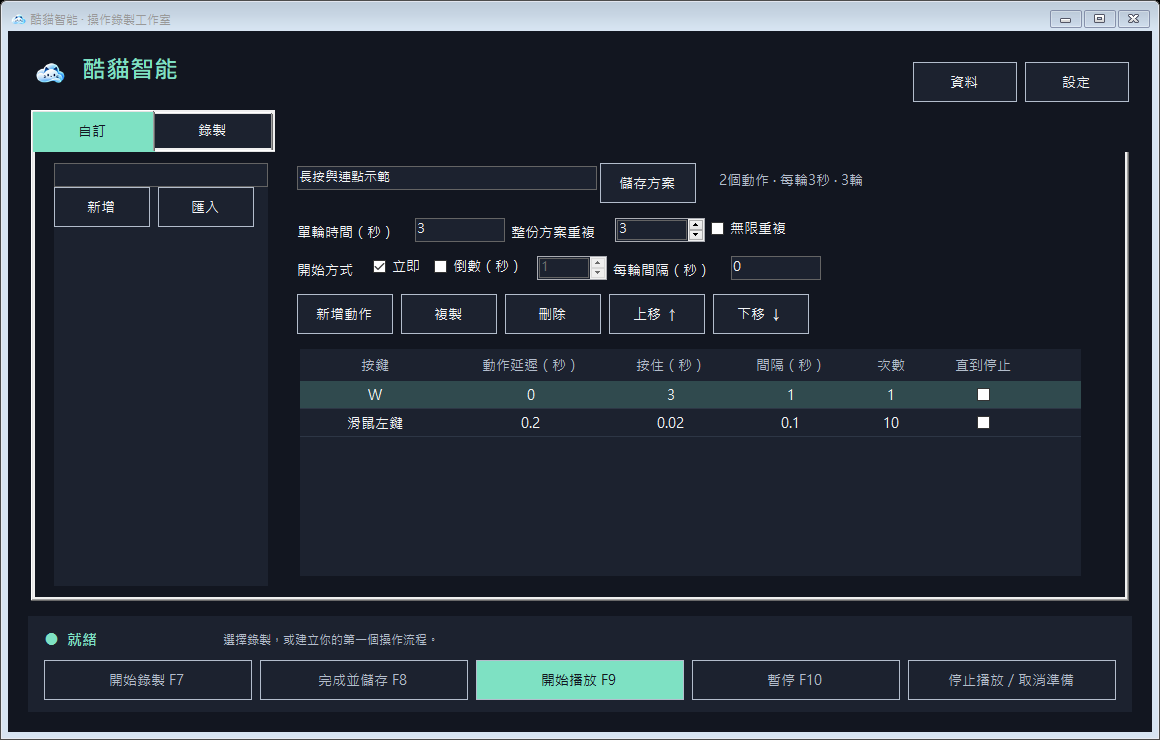1160x740 pixels.
Task: Click the 完成並儲存 F8 button
Action: click(x=364, y=680)
